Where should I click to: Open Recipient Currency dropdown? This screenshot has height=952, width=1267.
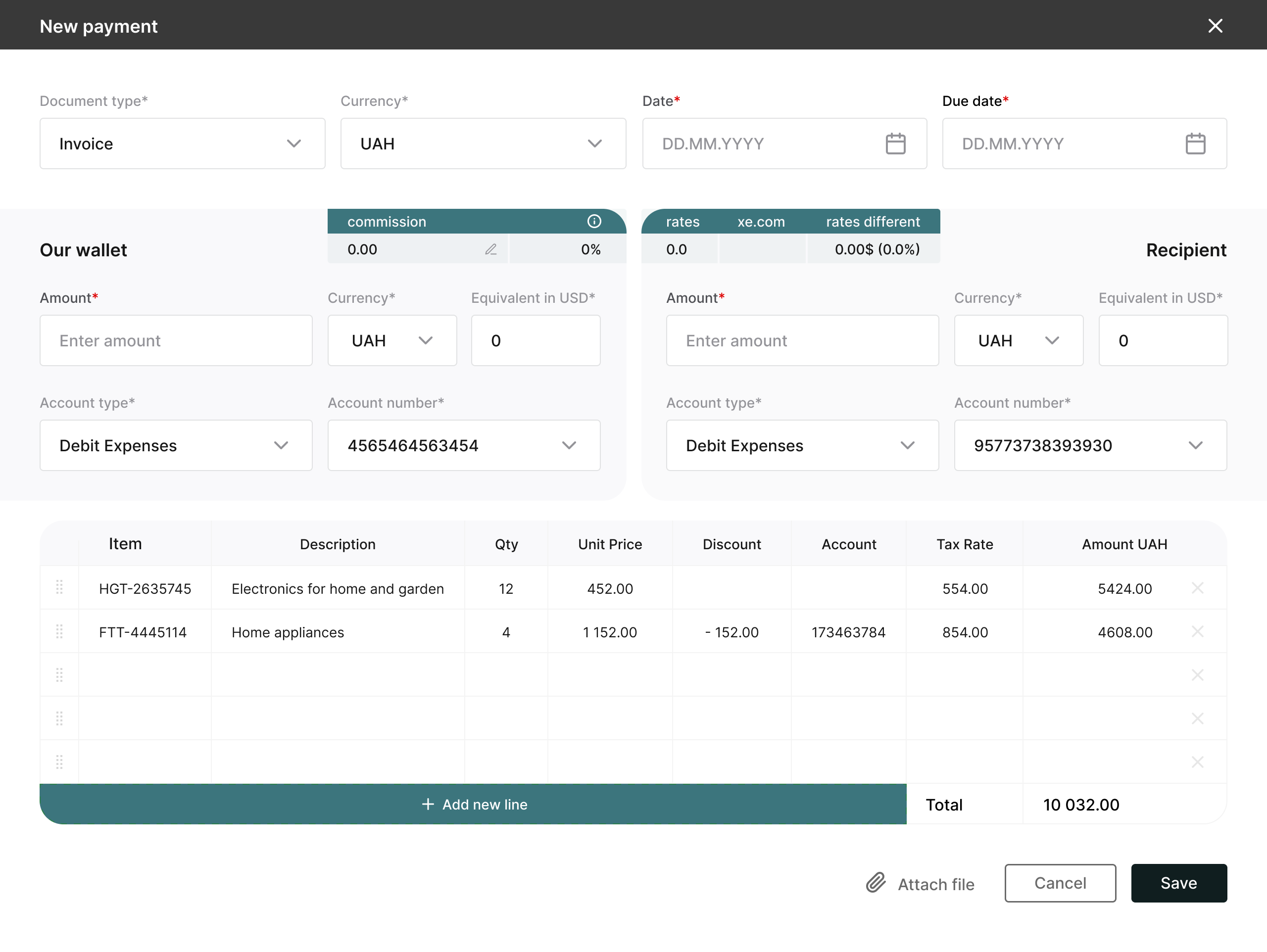1019,340
